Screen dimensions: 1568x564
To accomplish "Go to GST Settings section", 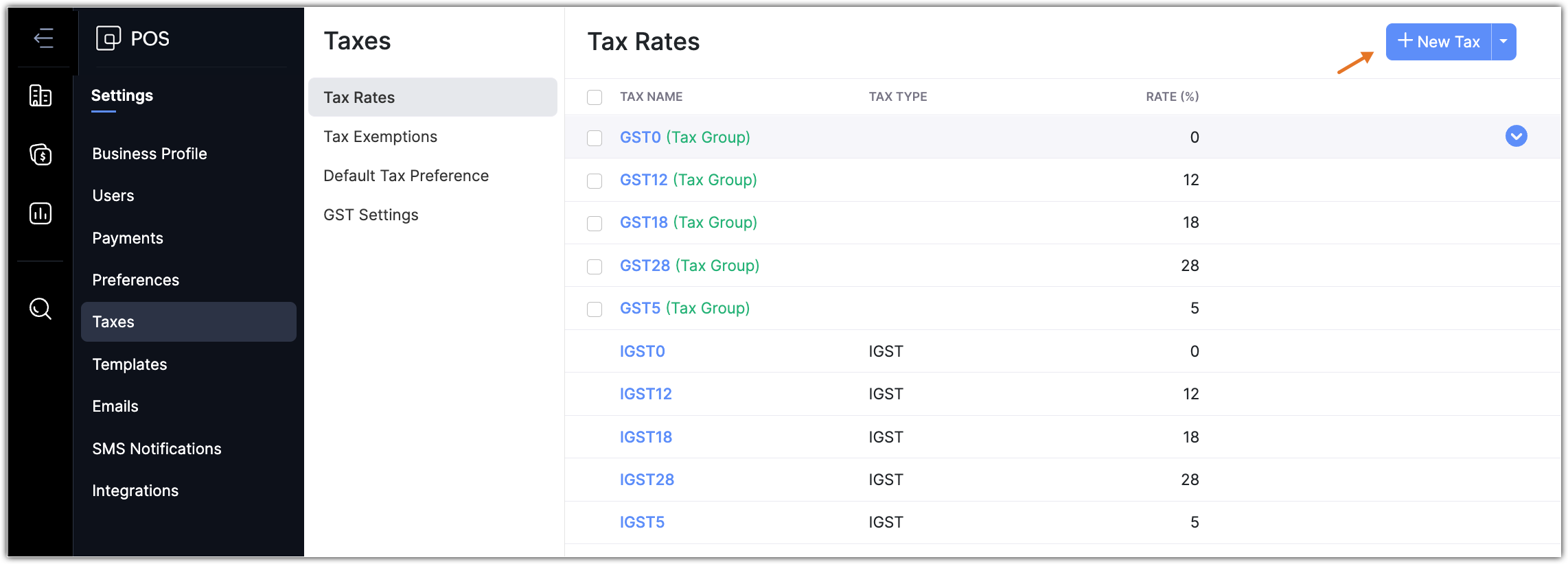I will (x=371, y=215).
